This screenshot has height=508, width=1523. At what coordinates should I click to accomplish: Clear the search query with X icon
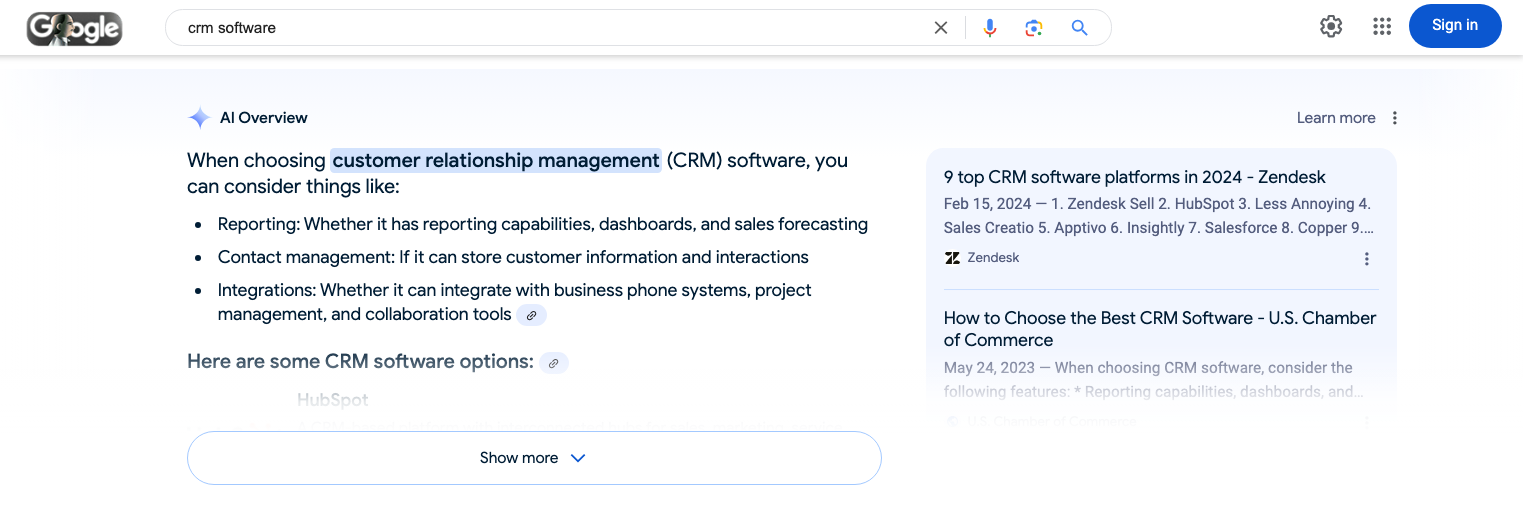[x=941, y=28]
